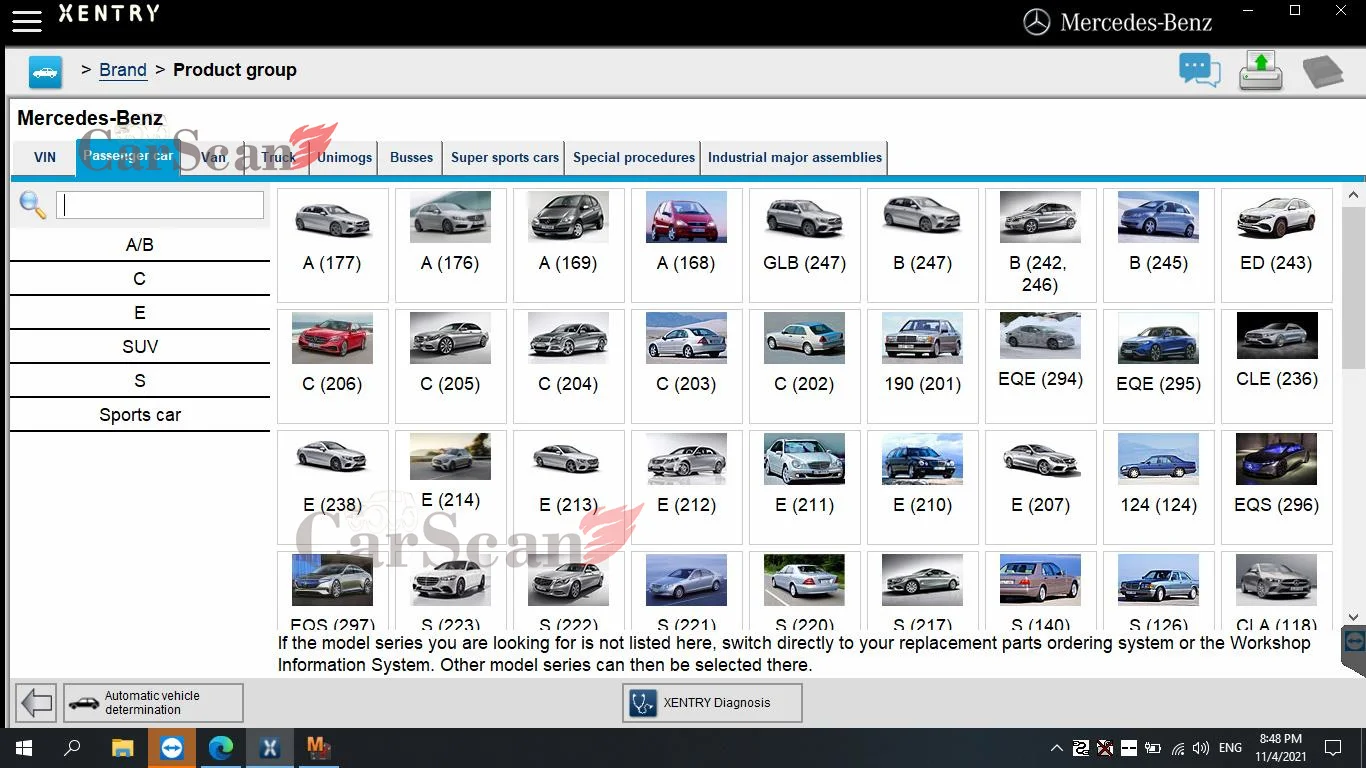Filter by C class category
The height and width of the screenshot is (768, 1366).
coord(140,279)
